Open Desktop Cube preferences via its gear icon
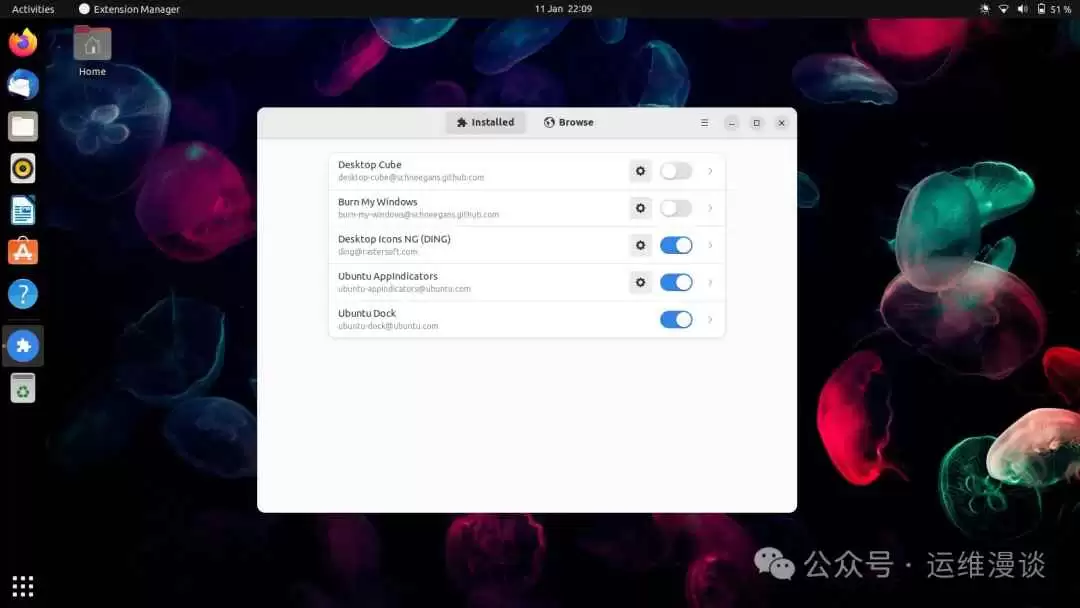The width and height of the screenshot is (1080, 608). (x=640, y=170)
